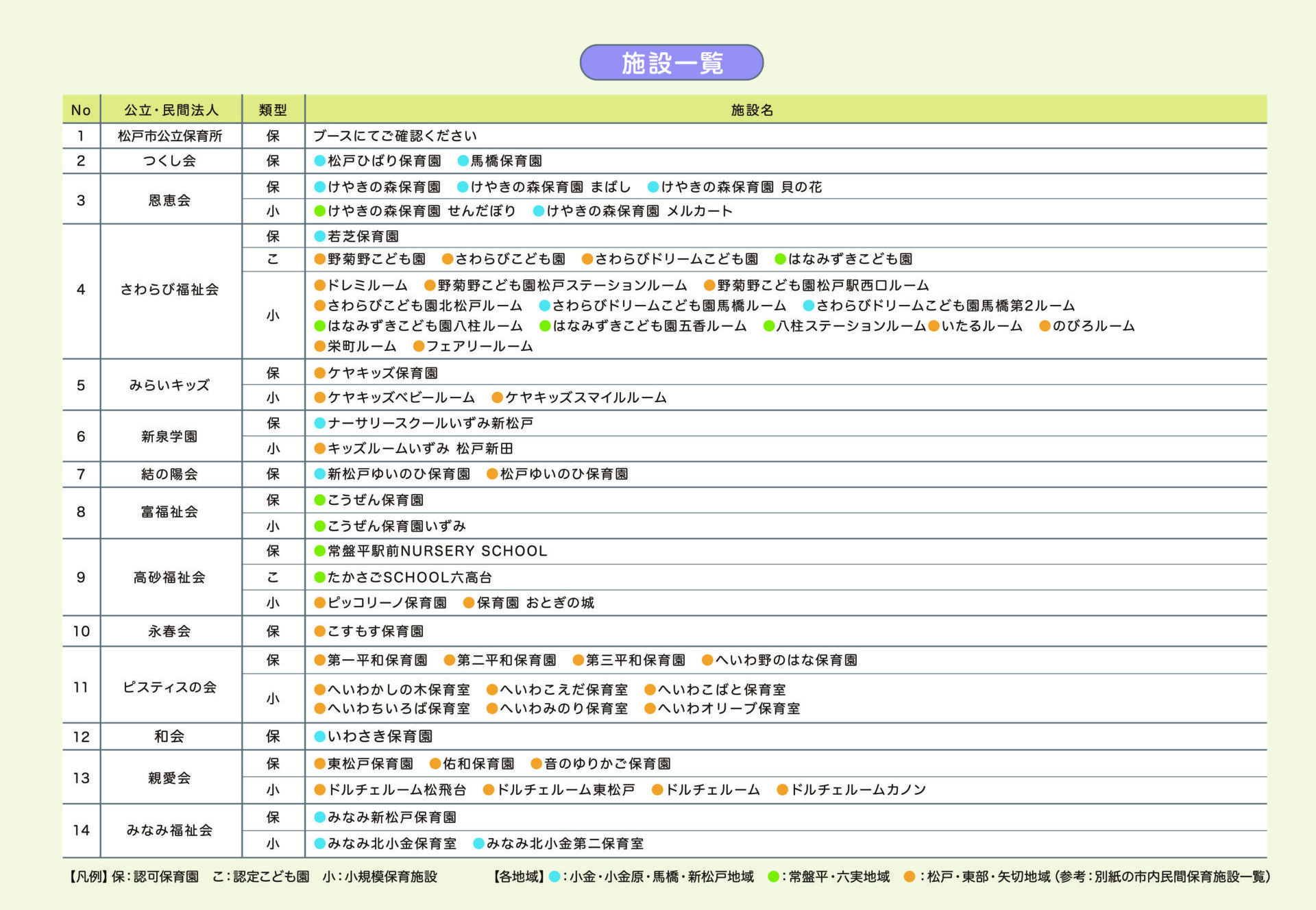1316x910 pixels.
Task: Select つくし会 organization name
Action: point(170,160)
